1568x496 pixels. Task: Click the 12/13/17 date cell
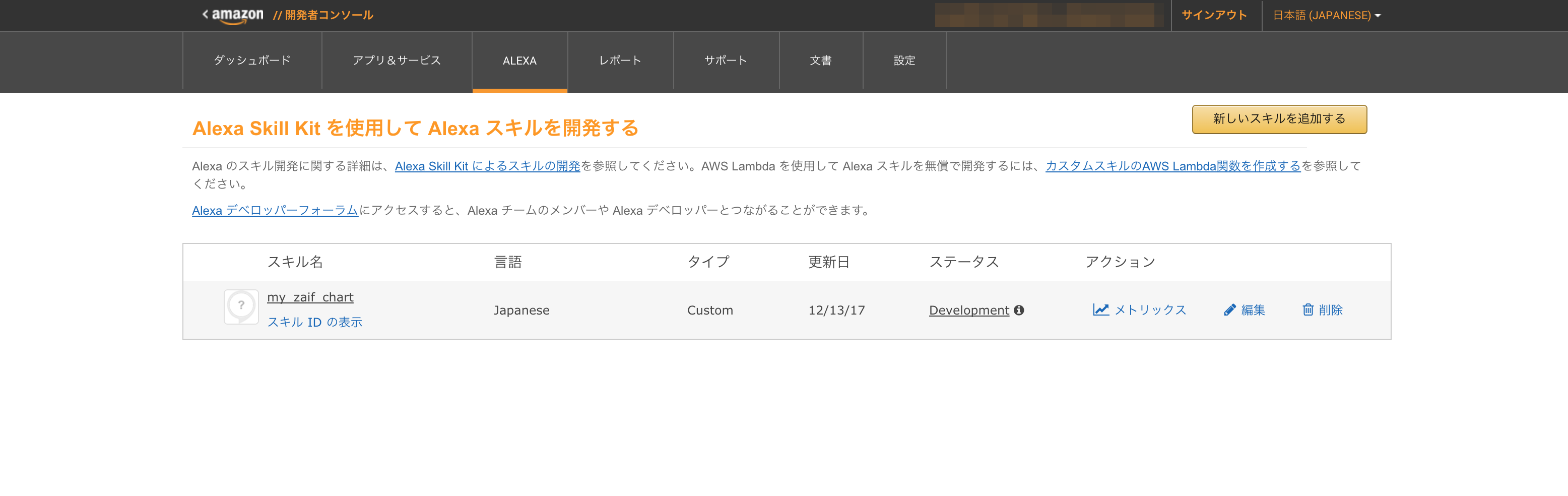click(836, 311)
